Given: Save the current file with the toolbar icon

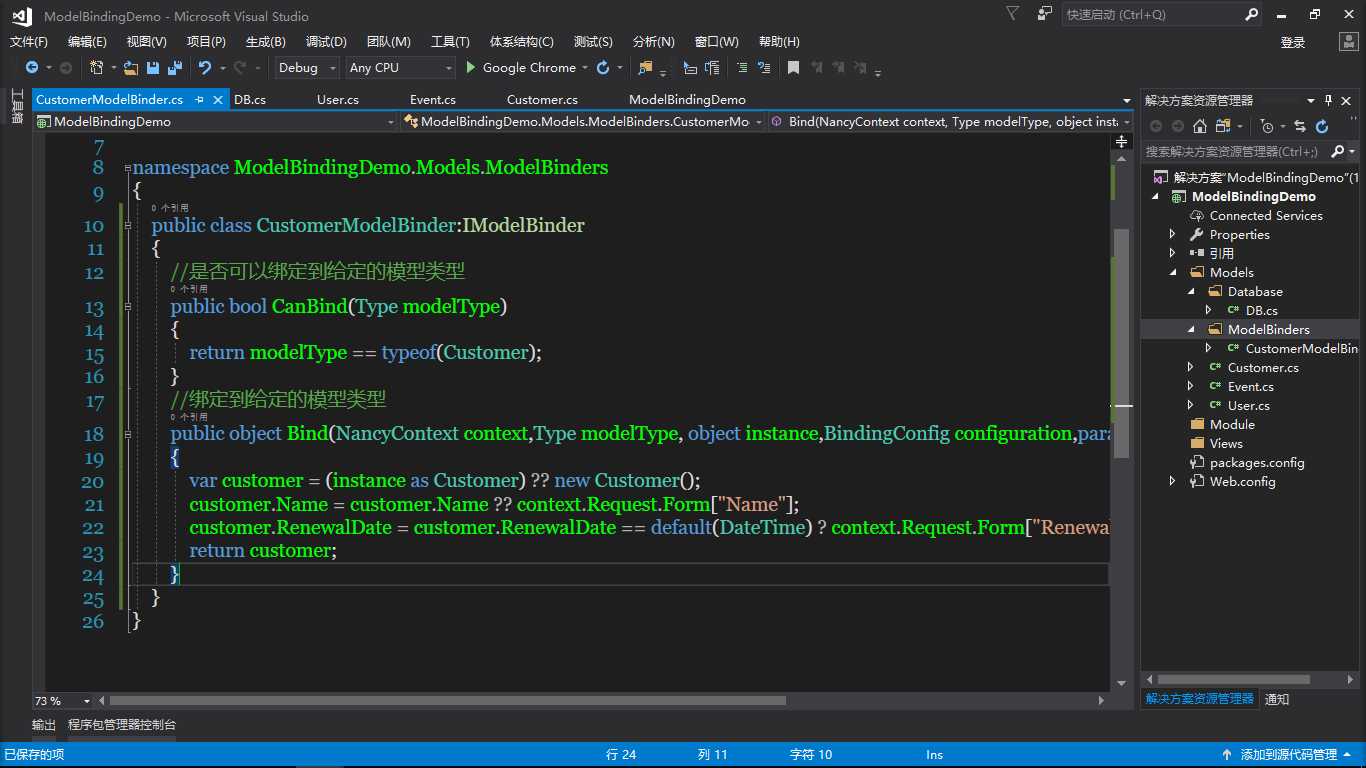Looking at the screenshot, I should tap(153, 68).
